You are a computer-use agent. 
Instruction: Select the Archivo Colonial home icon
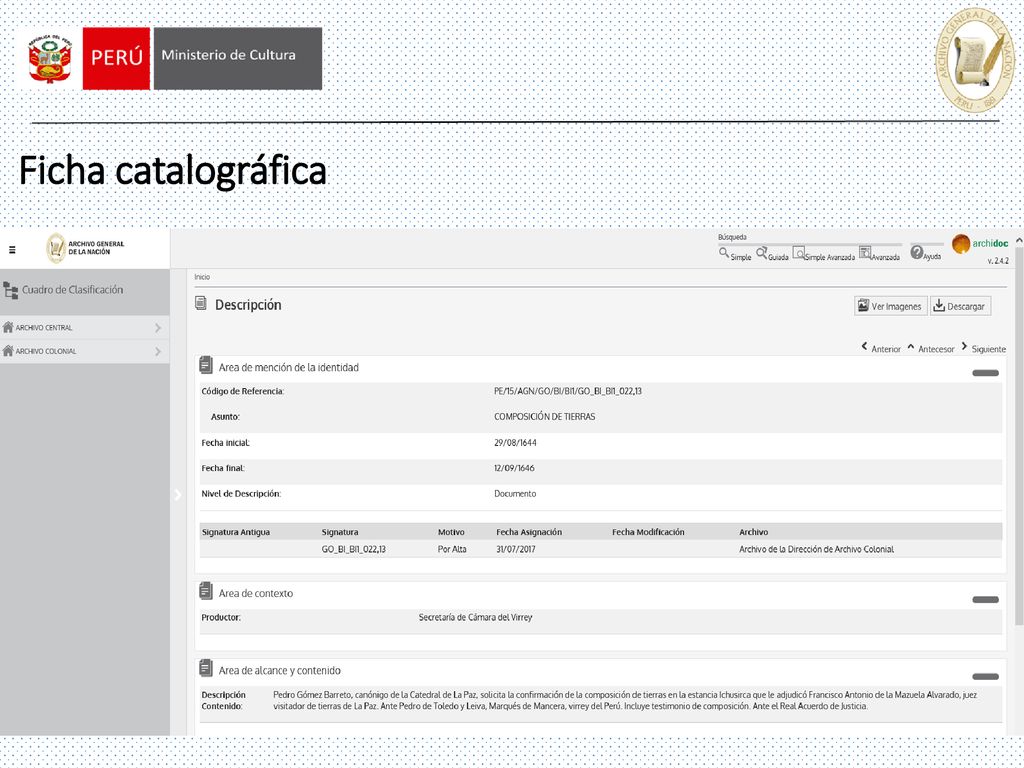click(x=8, y=351)
